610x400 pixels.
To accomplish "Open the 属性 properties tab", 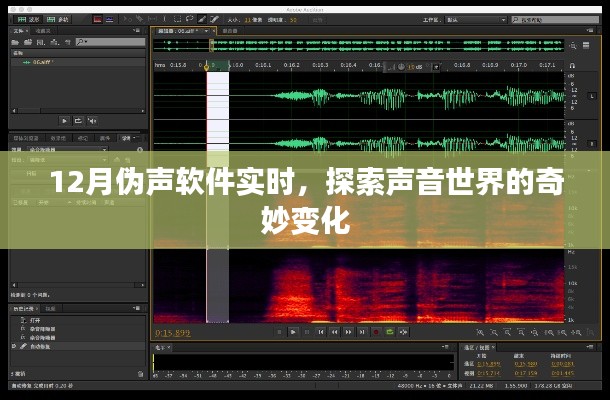I will (105, 138).
